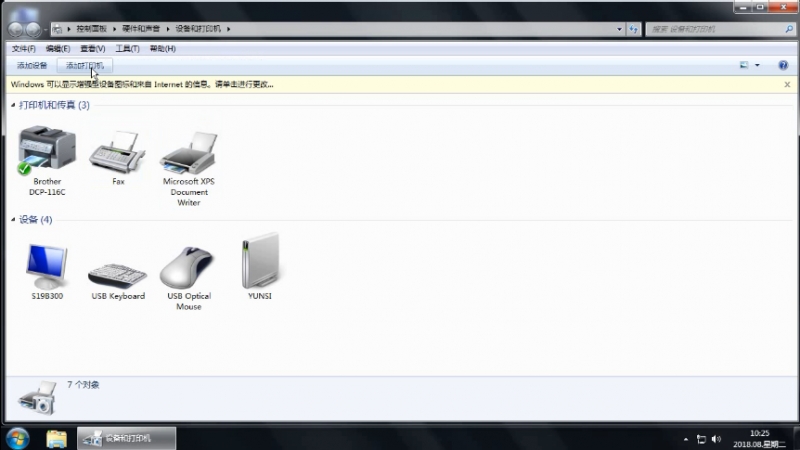Open the 工具(T) menu
The height and width of the screenshot is (450, 800).
[127, 48]
